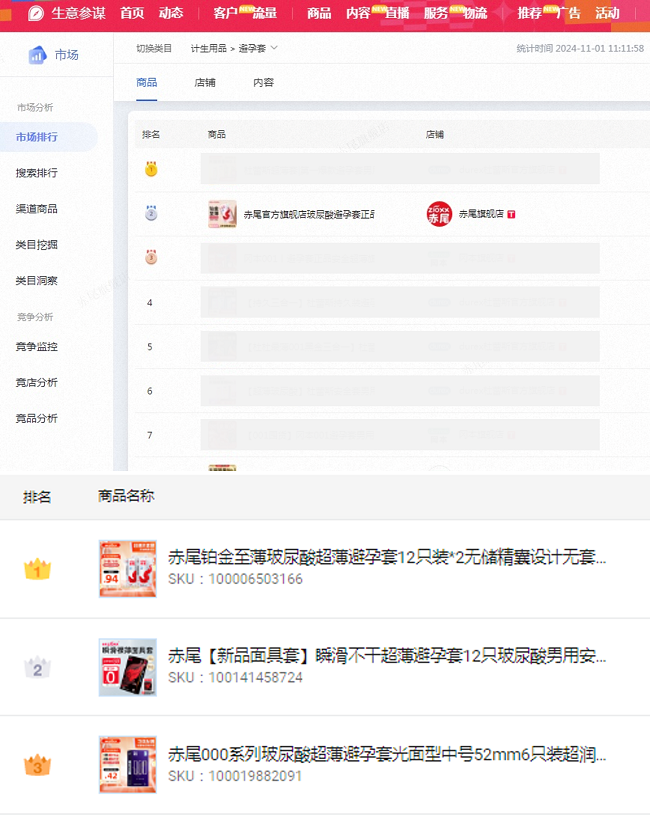The image size is (650, 816).
Task: Switch to the 内容 tab
Action: click(x=263, y=82)
